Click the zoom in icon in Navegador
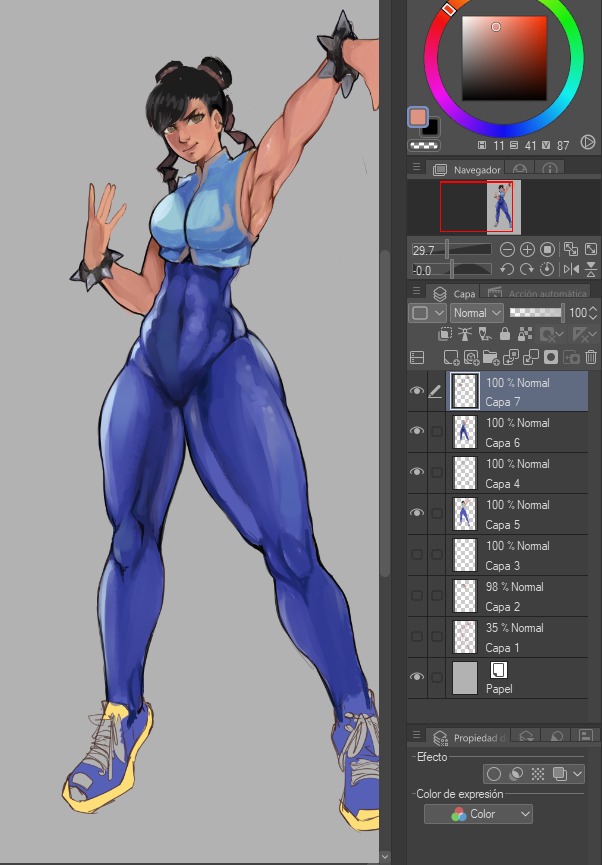 (x=527, y=250)
